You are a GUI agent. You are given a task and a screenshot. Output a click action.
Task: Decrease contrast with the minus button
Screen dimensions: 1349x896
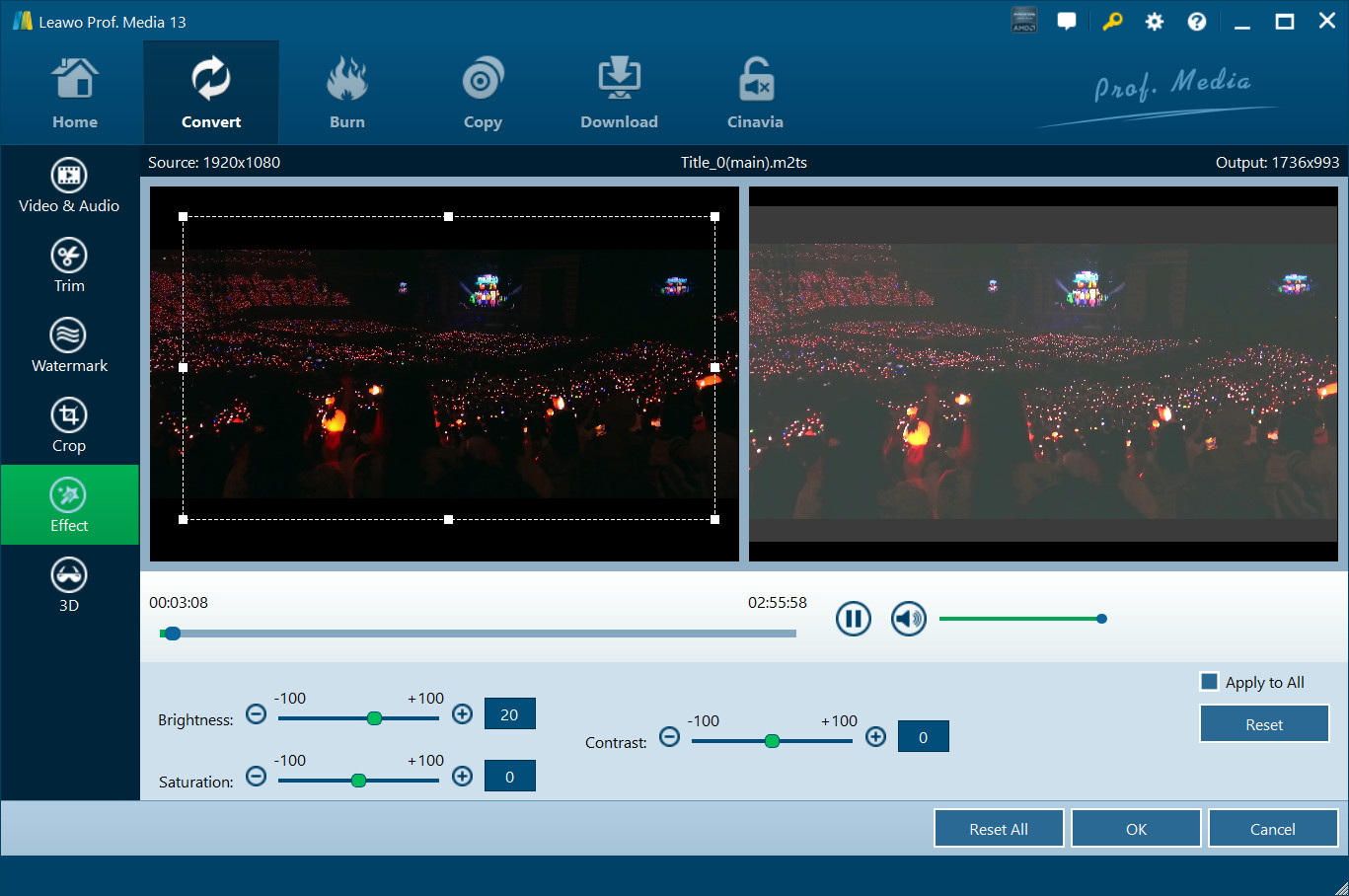669,737
